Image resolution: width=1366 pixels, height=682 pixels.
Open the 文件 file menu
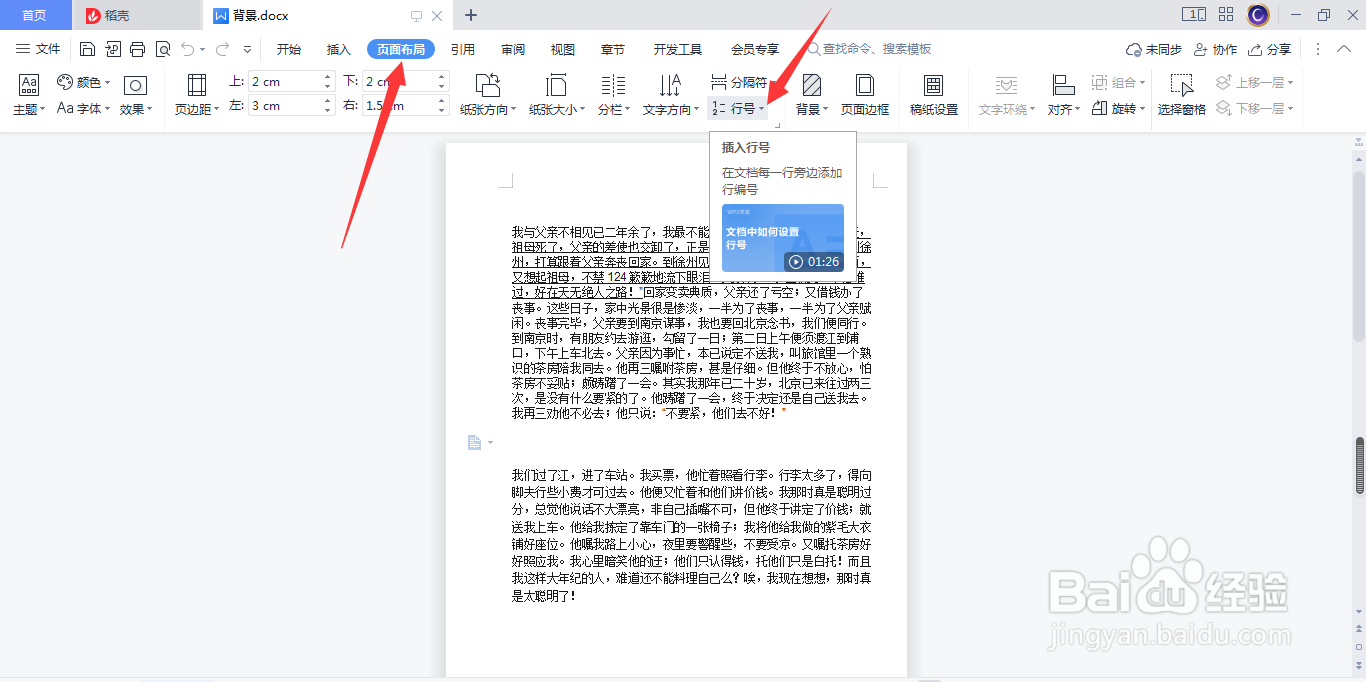click(38, 49)
